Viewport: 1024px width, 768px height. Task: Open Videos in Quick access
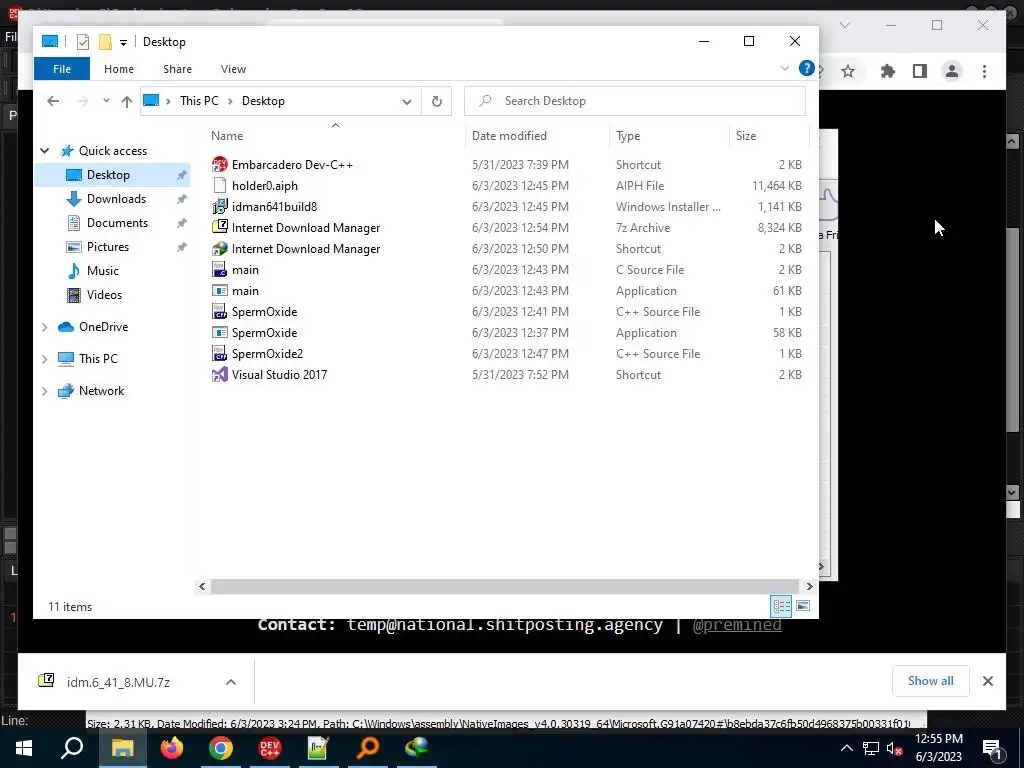[x=104, y=295]
